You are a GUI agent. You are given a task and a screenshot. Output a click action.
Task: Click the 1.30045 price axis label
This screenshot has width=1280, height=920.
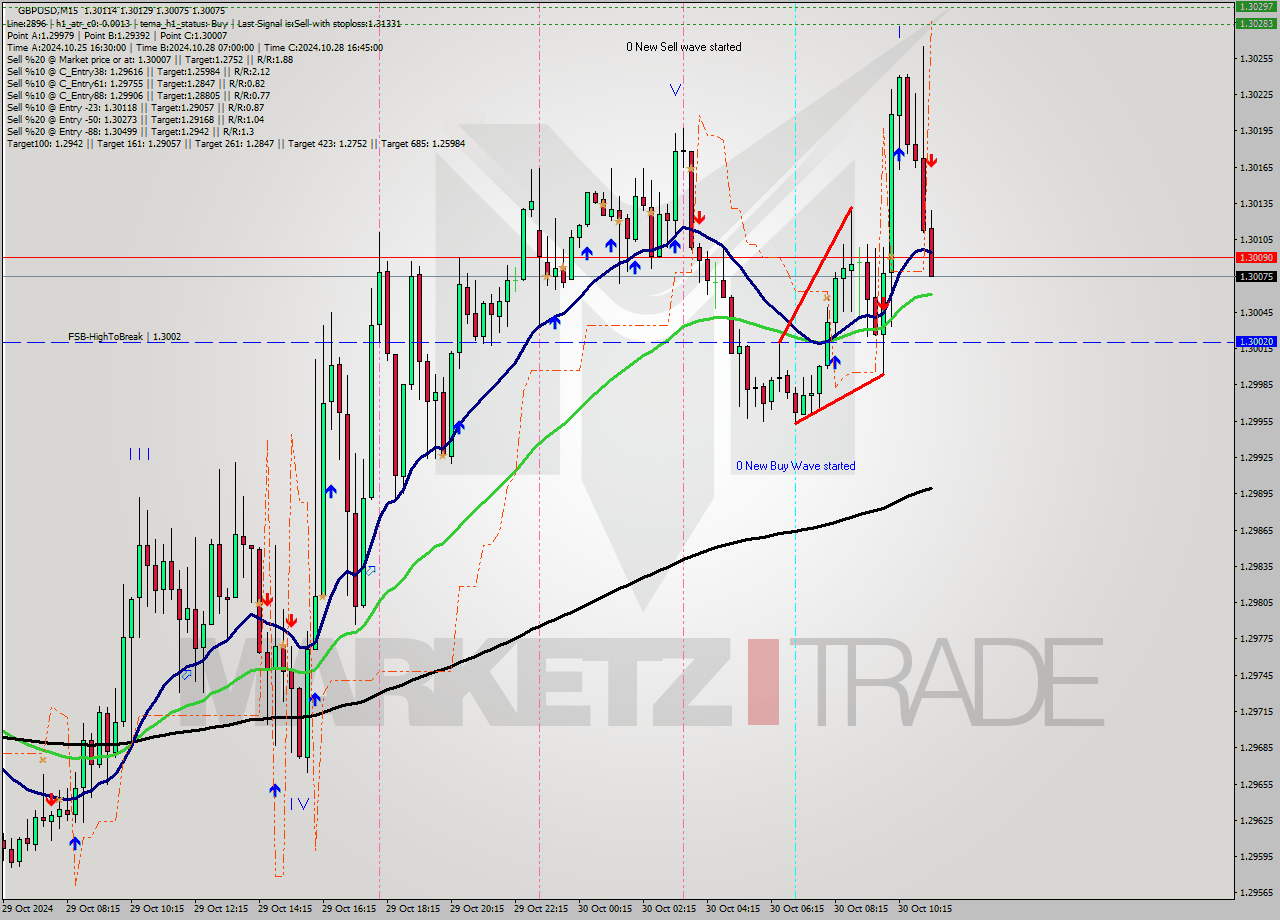tap(1256, 312)
